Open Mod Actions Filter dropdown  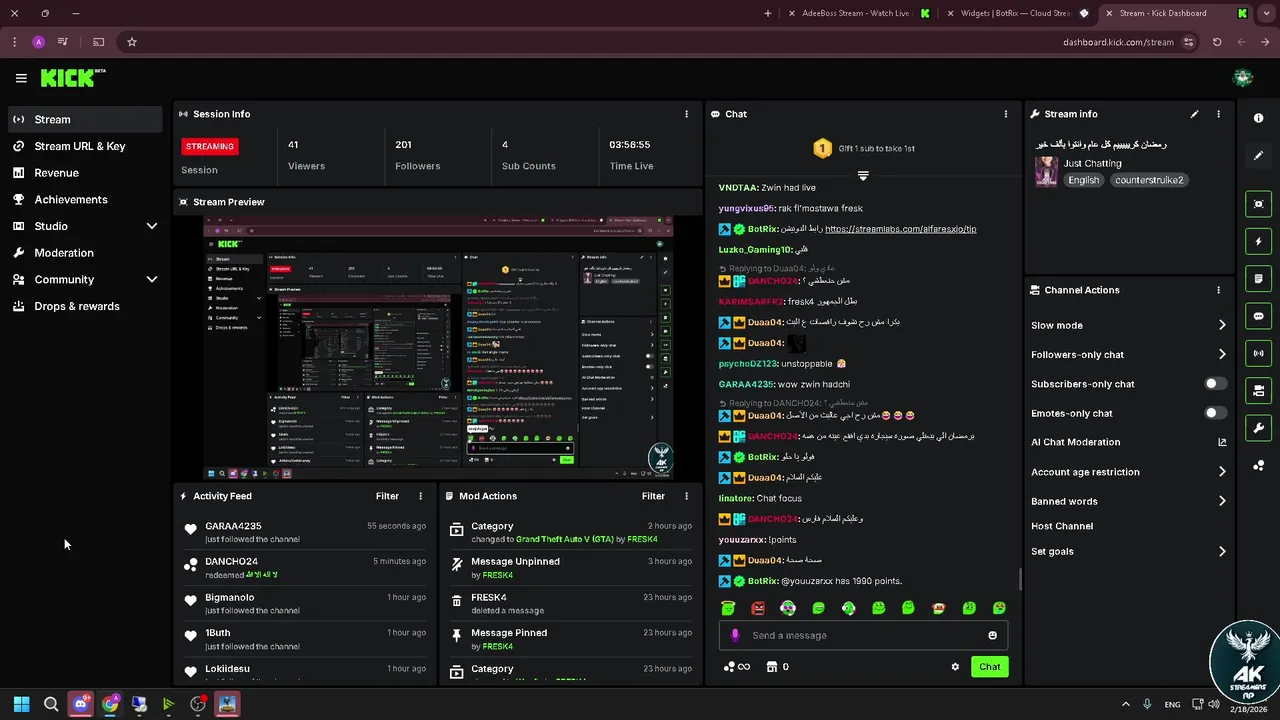[653, 496]
